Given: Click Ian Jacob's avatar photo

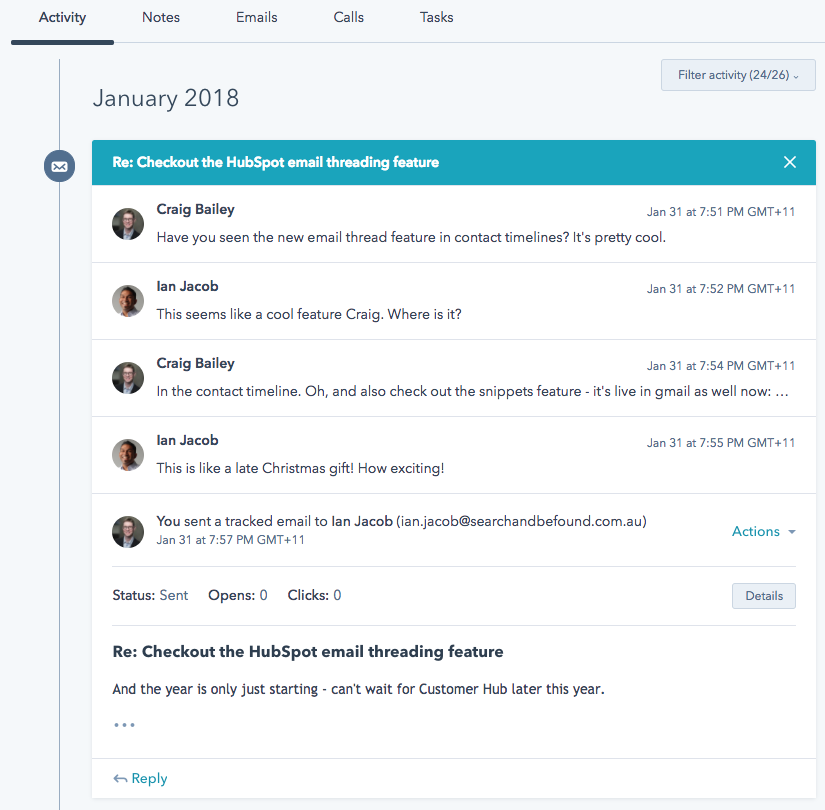Looking at the screenshot, I should point(127,301).
